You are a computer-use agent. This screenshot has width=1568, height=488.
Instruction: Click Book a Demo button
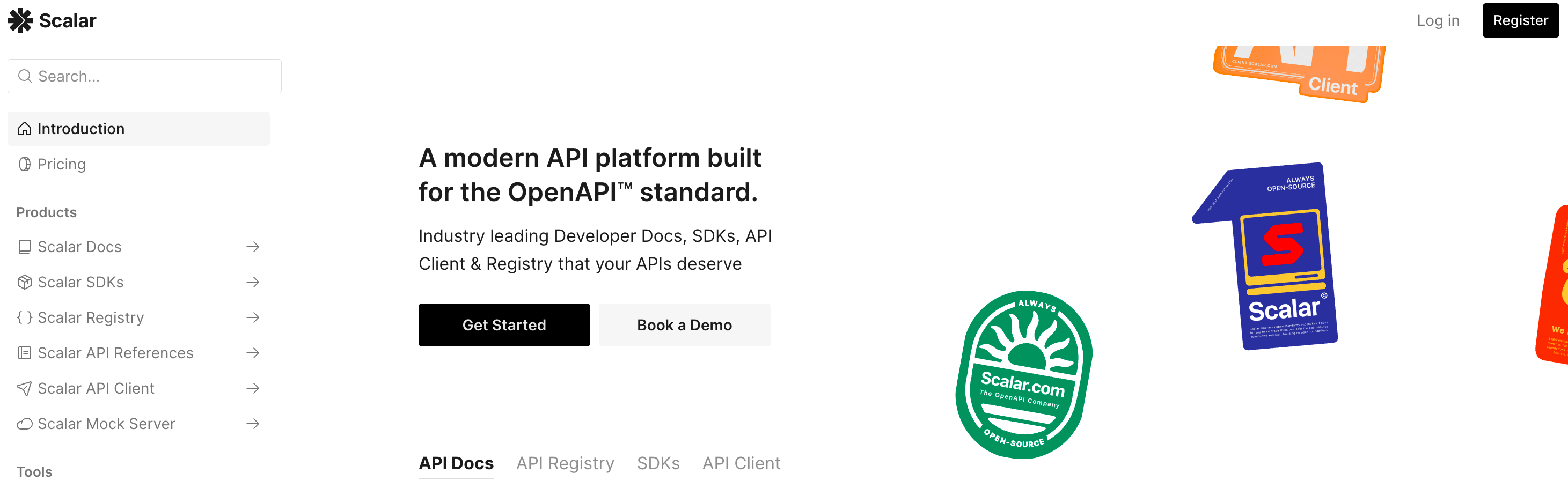click(x=684, y=325)
